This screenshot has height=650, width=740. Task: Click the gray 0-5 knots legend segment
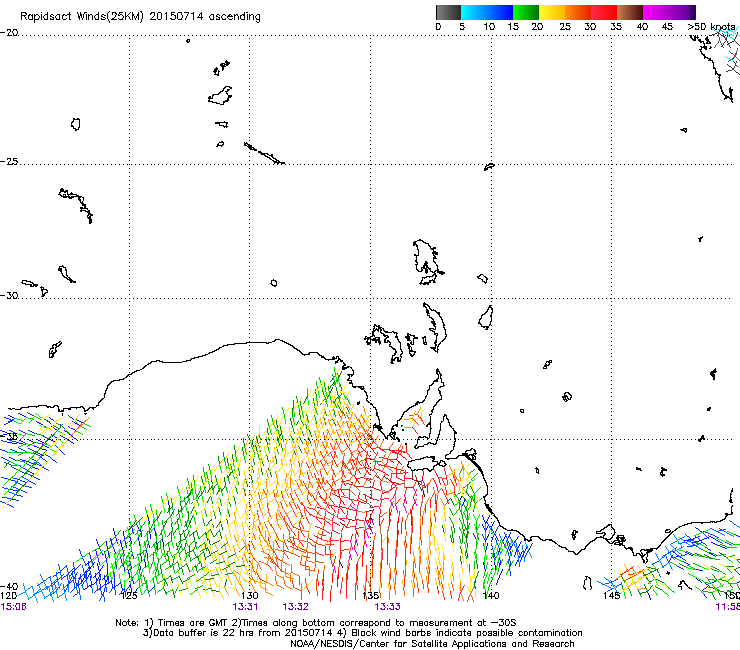coord(448,12)
